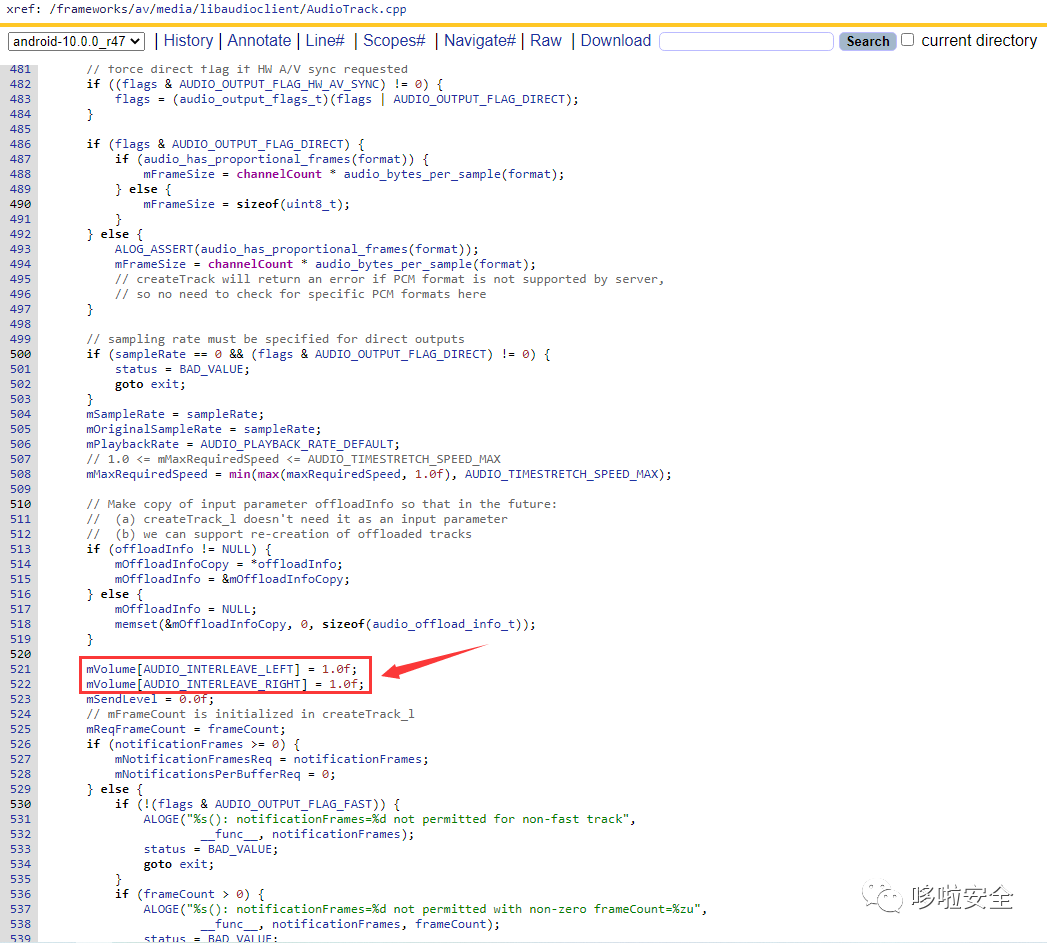Open the Navigate# link
Image resolution: width=1047 pixels, height=943 pixels.
coord(479,41)
